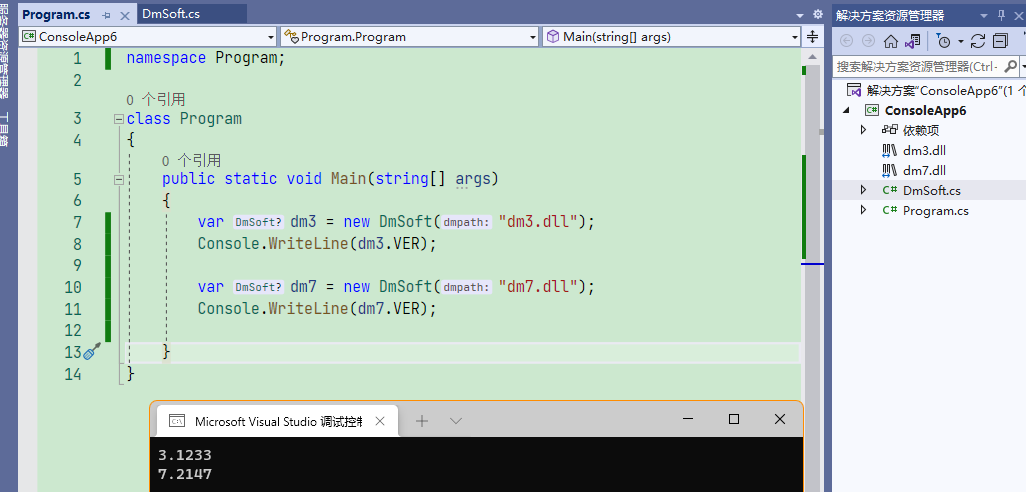Image resolution: width=1026 pixels, height=492 pixels.
Task: Maximize the debug console window
Action: pyautogui.click(x=734, y=419)
